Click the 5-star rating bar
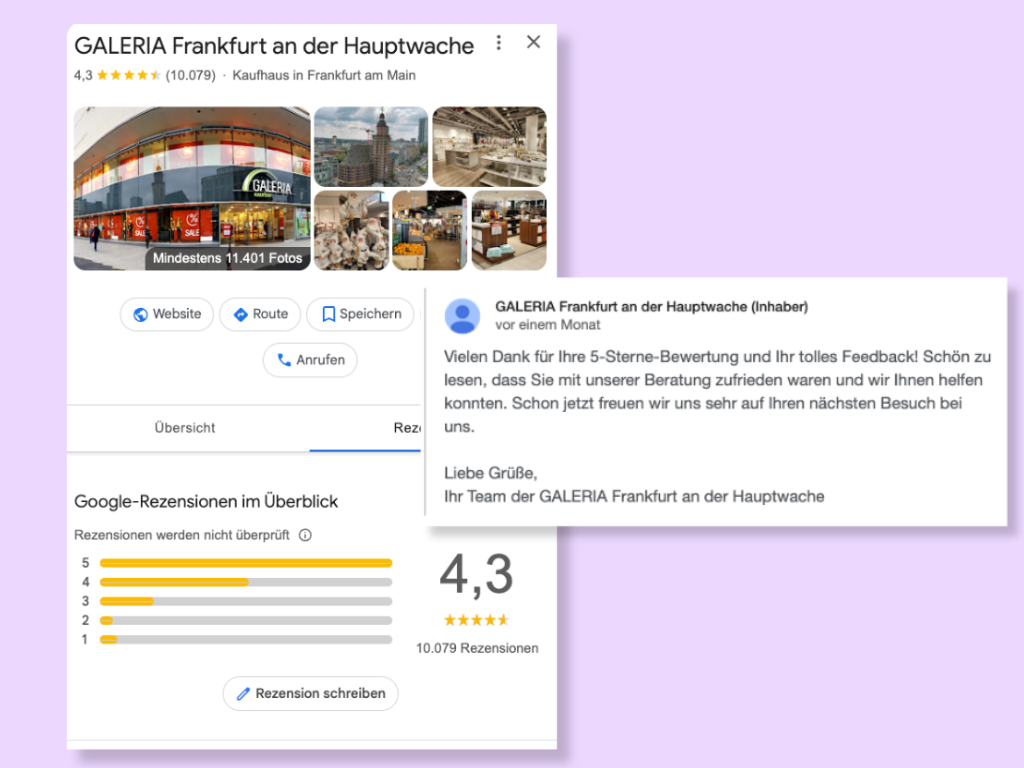Screen dimensions: 1024x768 click(x=246, y=563)
